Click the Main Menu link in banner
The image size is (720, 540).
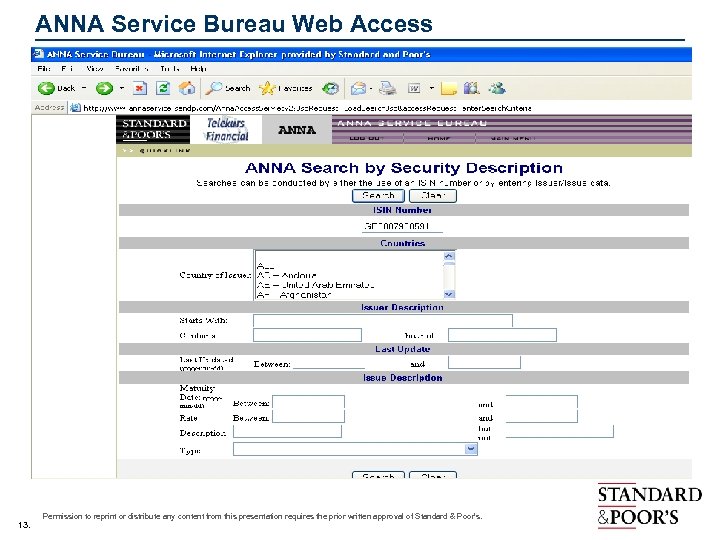(x=512, y=138)
